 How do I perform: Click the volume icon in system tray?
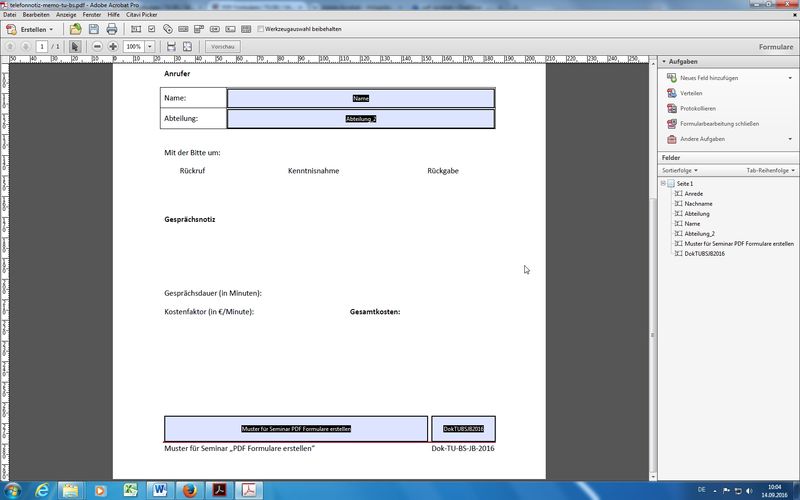[x=749, y=490]
